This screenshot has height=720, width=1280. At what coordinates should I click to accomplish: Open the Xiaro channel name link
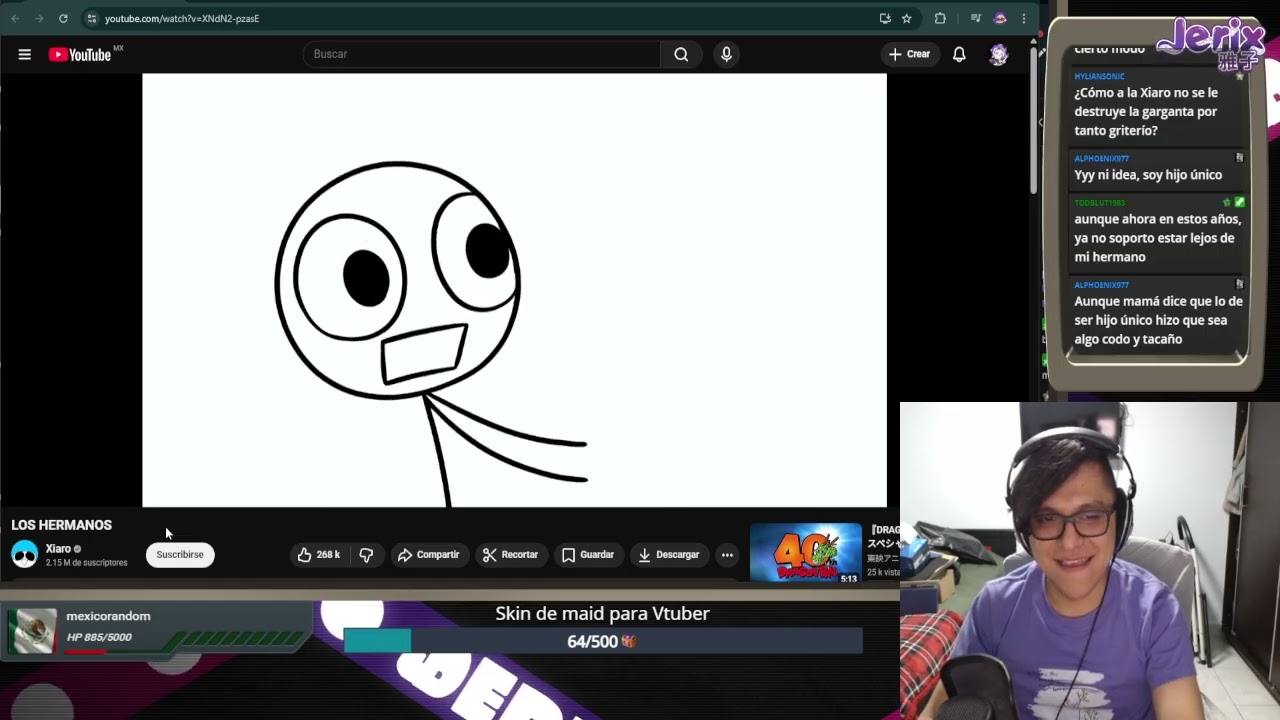click(58, 549)
